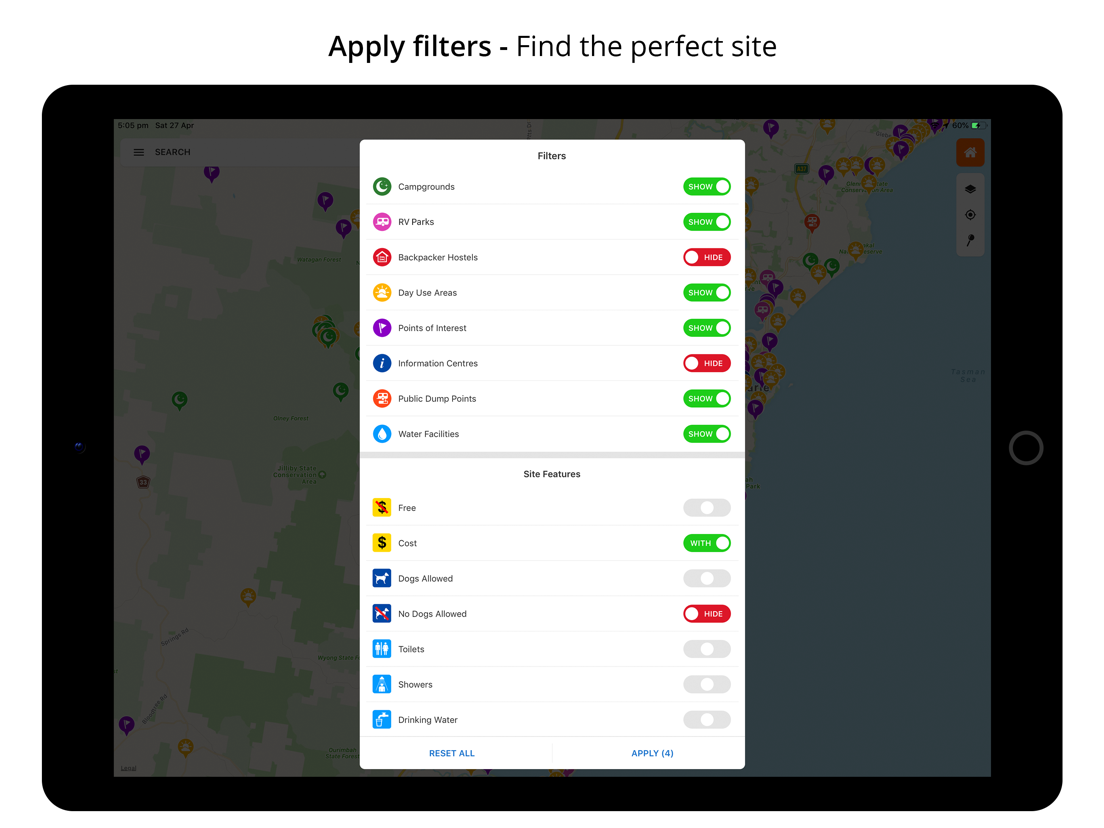Click the Points of Interest purple flag icon
1104x828 pixels.
click(x=382, y=328)
